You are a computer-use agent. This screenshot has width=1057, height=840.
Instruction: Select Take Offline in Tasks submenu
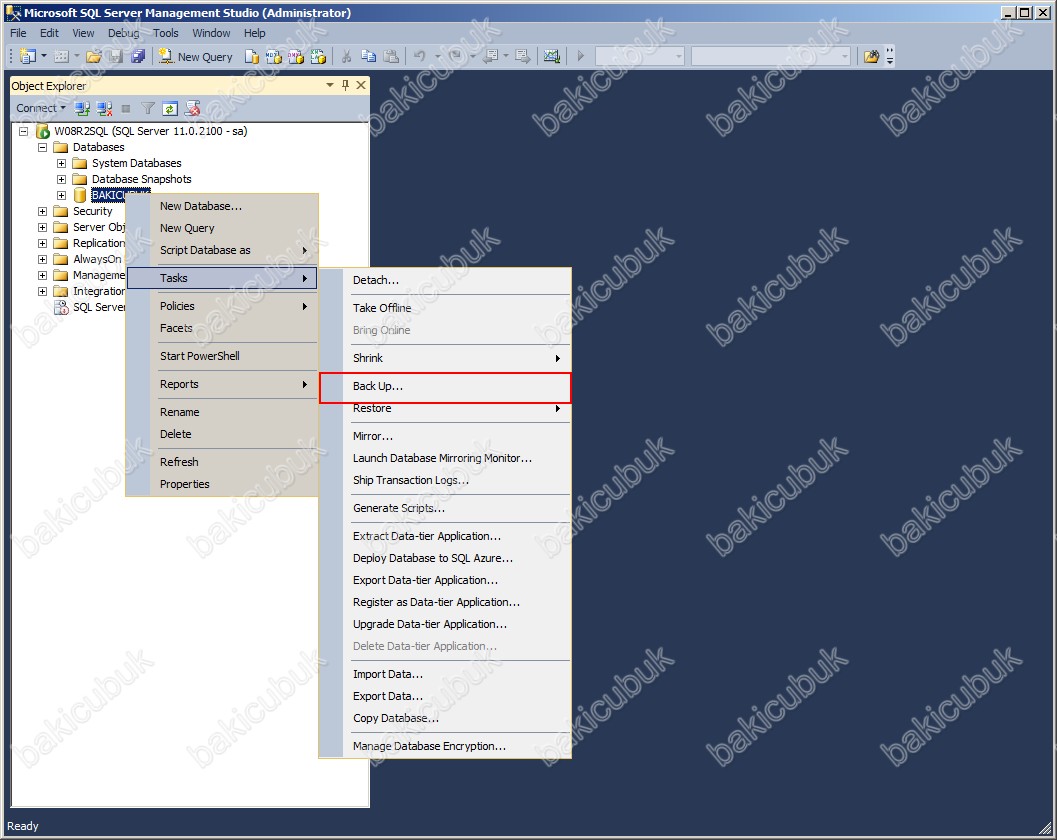tap(445, 308)
